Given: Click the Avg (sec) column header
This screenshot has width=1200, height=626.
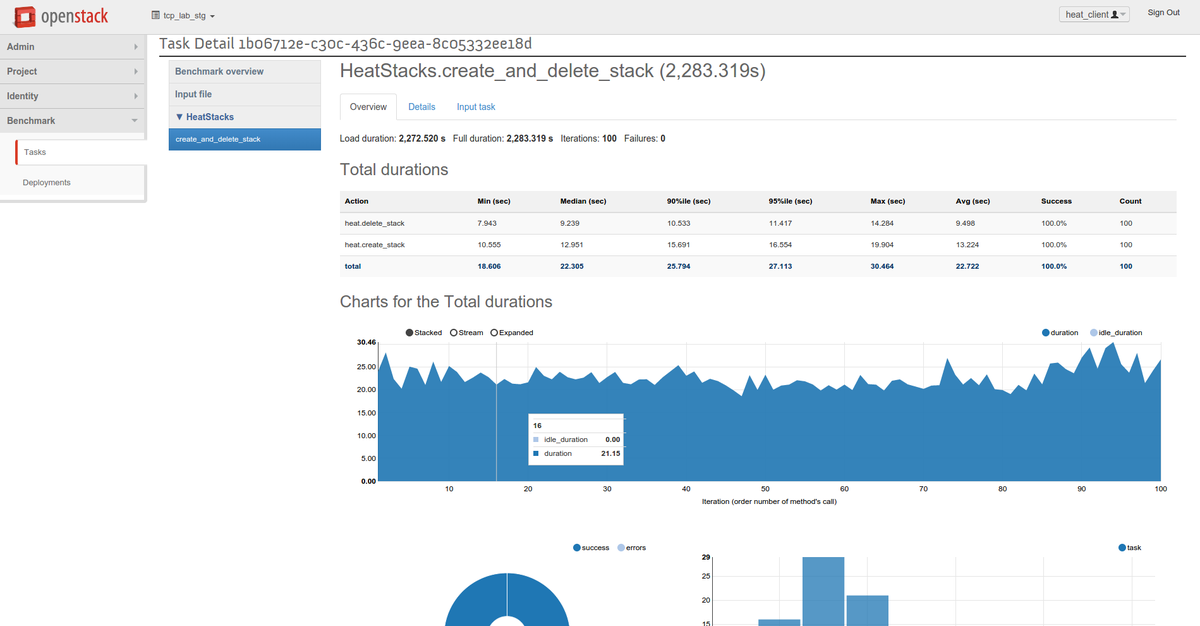Looking at the screenshot, I should 973,201.
